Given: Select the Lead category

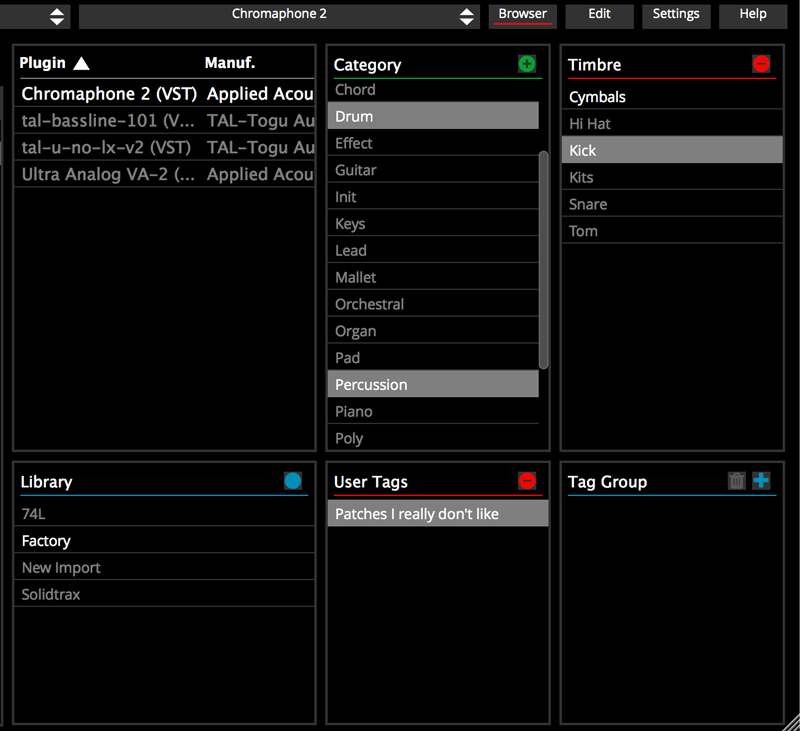Looking at the screenshot, I should click(433, 250).
